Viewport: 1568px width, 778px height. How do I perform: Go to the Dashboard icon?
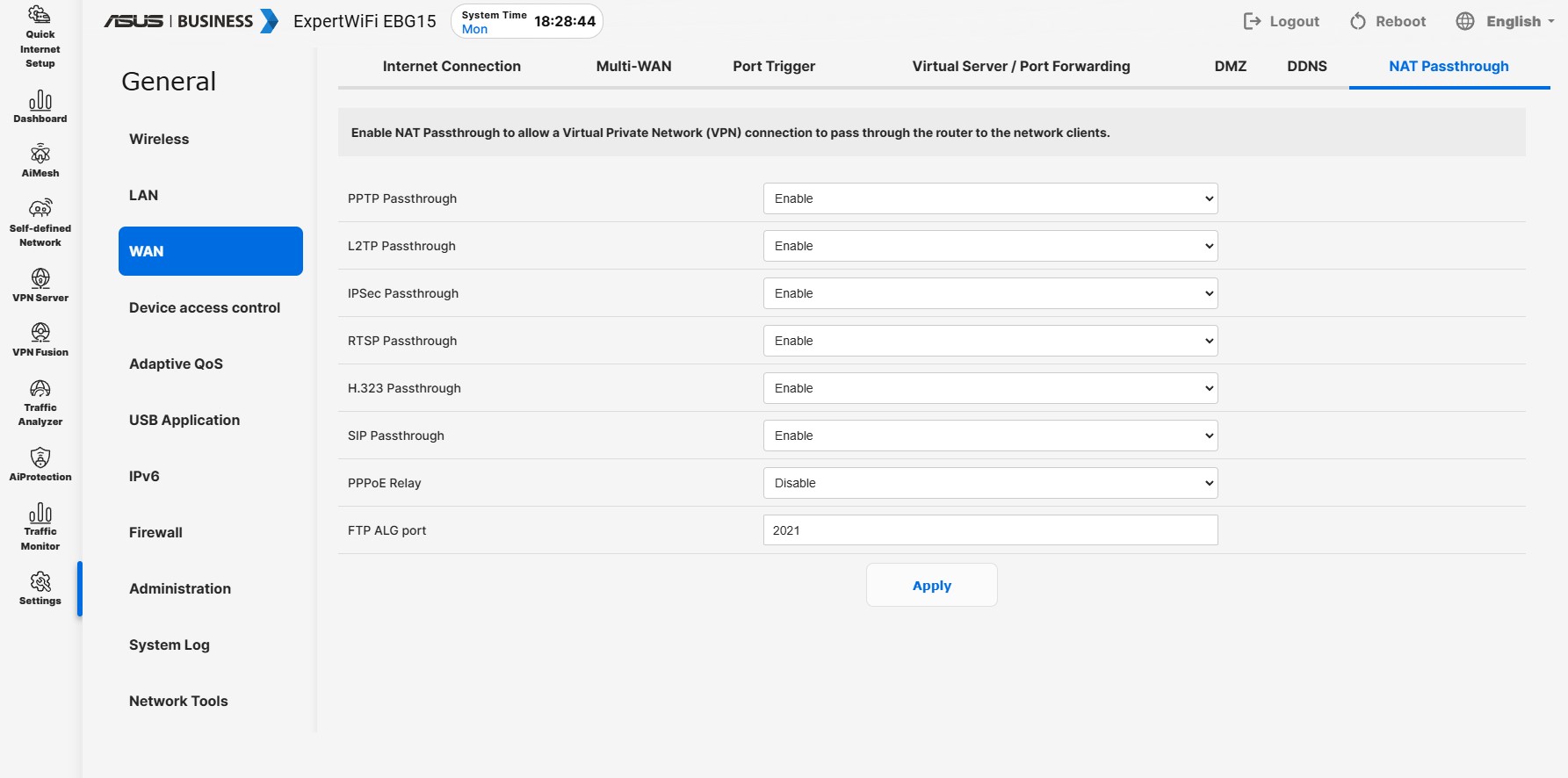(x=40, y=100)
